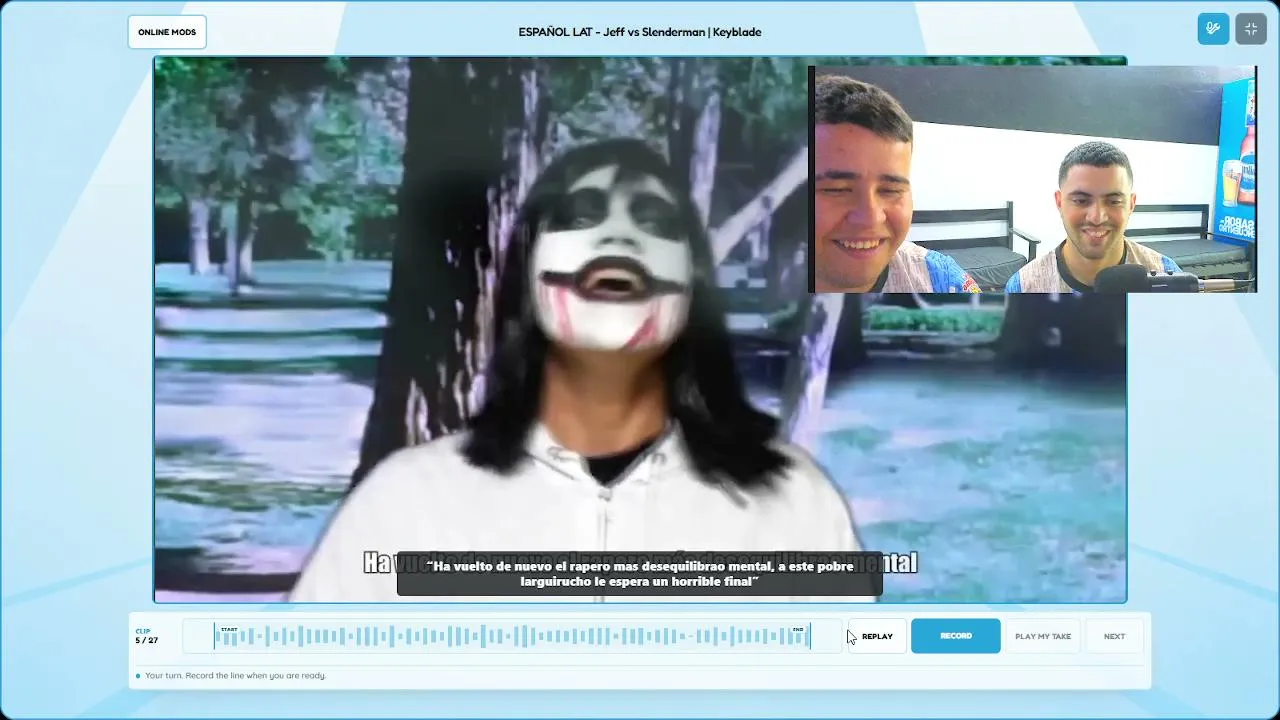This screenshot has width=1280, height=720.
Task: Open the microphone settings icon
Action: click(x=1213, y=29)
